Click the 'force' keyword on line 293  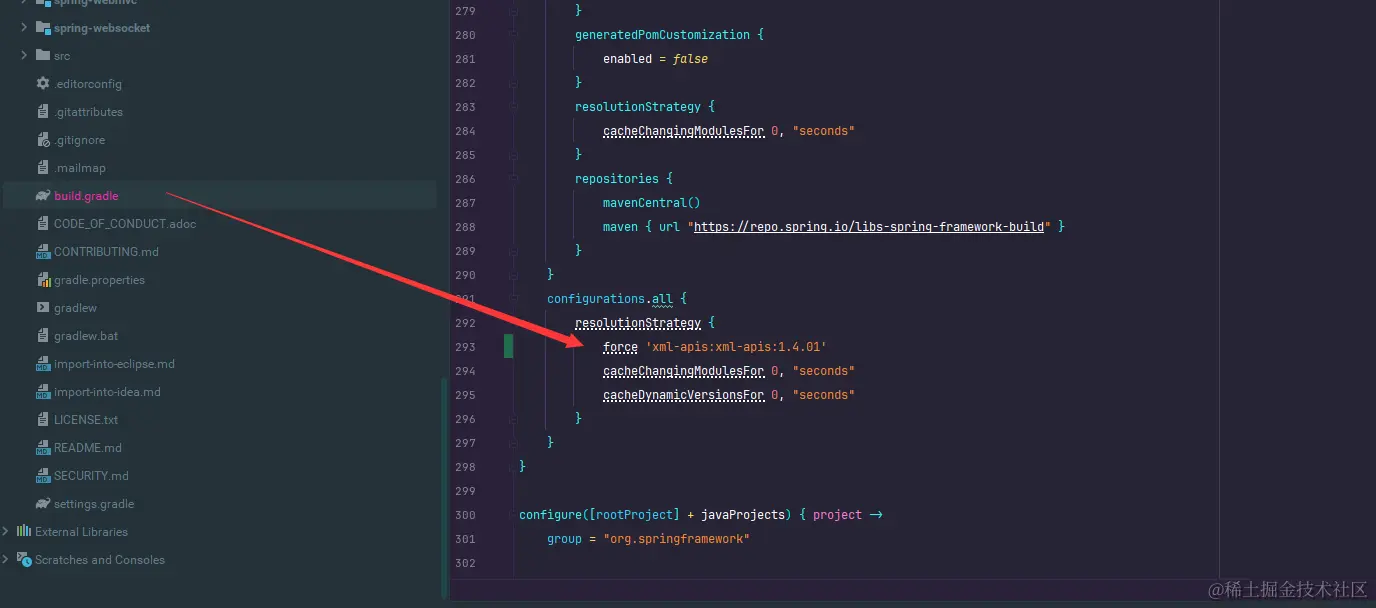(620, 347)
